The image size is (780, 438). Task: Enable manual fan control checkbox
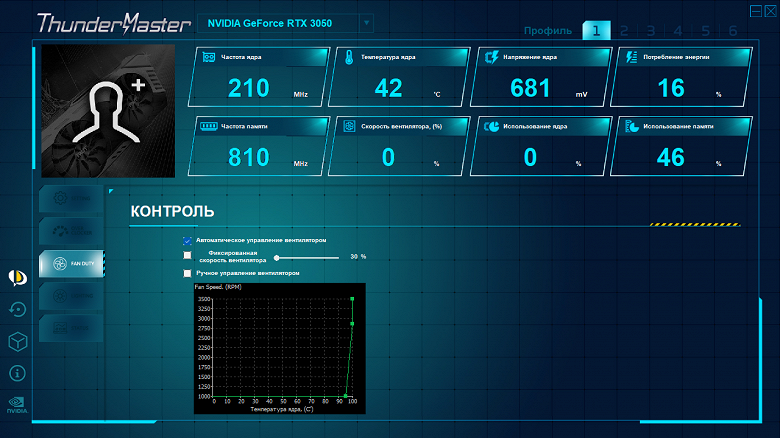click(187, 273)
